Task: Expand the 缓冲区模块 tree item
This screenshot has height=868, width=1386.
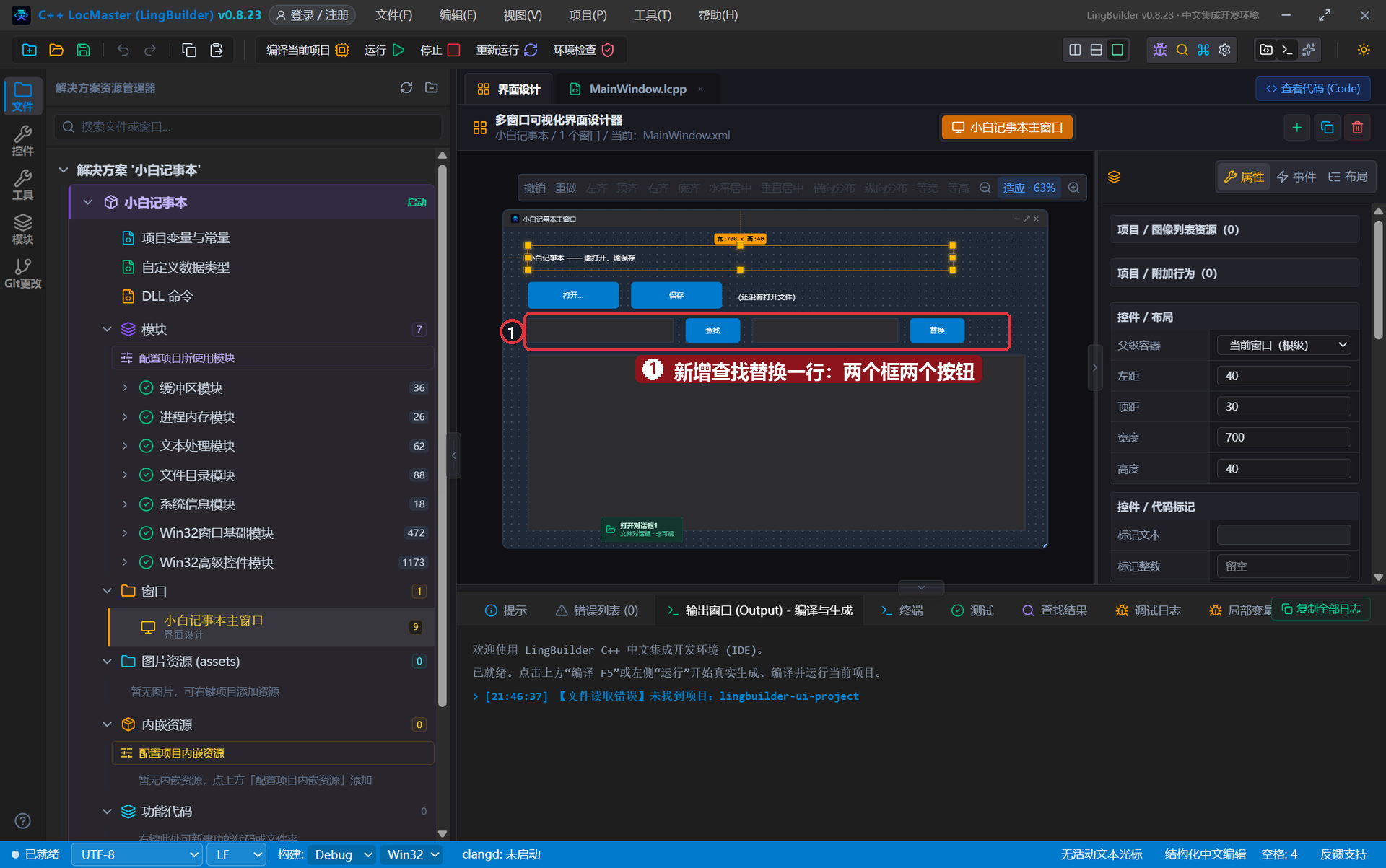Action: [125, 387]
